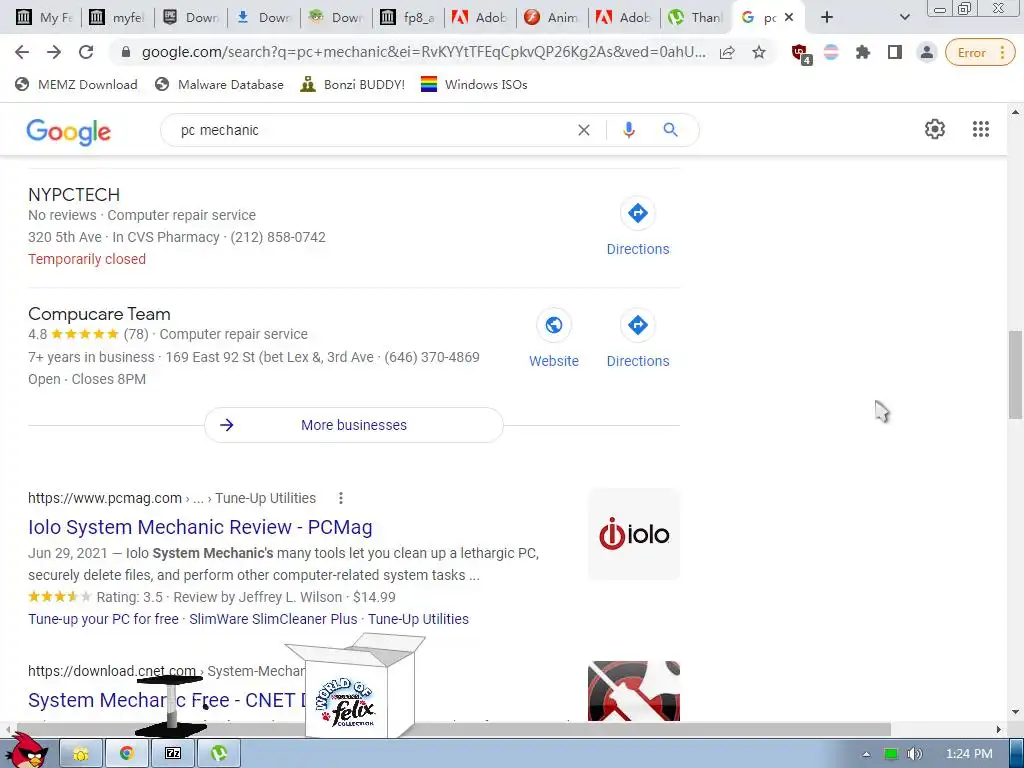Open the Bonzi BUDDY! bookmark
Viewport: 1024px width, 768px height.
tap(353, 84)
